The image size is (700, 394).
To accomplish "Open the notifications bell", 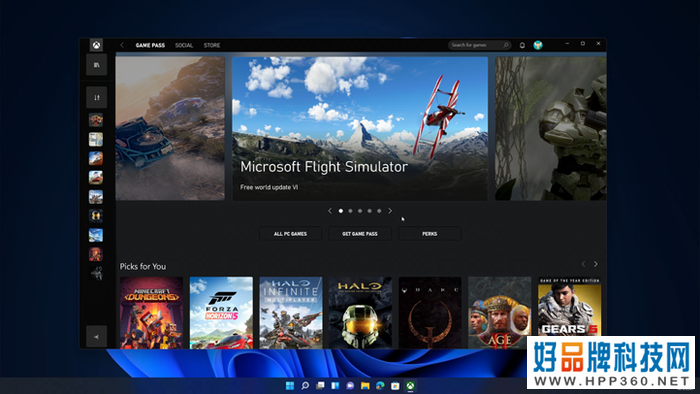I will click(522, 45).
